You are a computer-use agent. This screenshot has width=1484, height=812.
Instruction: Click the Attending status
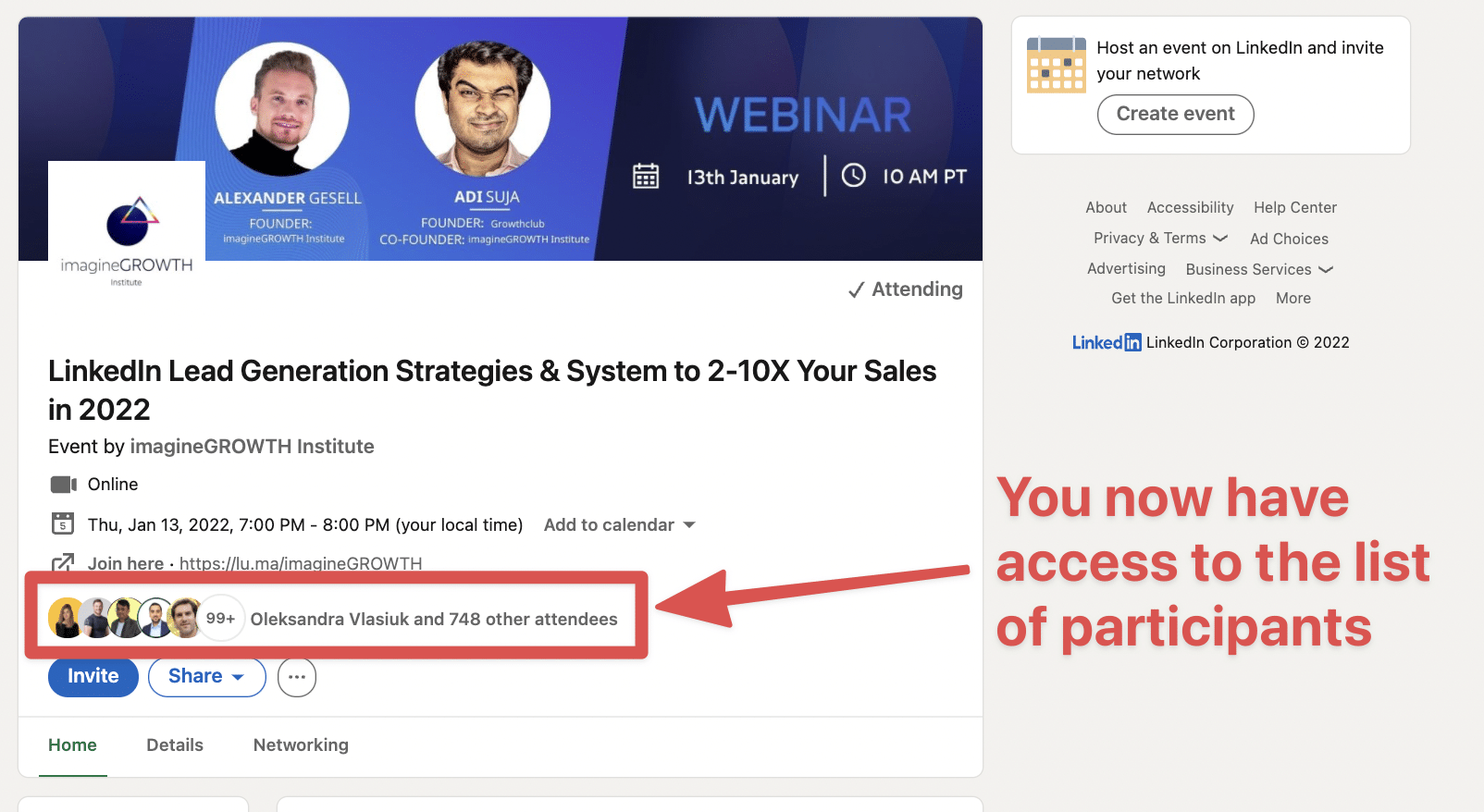[x=905, y=289]
